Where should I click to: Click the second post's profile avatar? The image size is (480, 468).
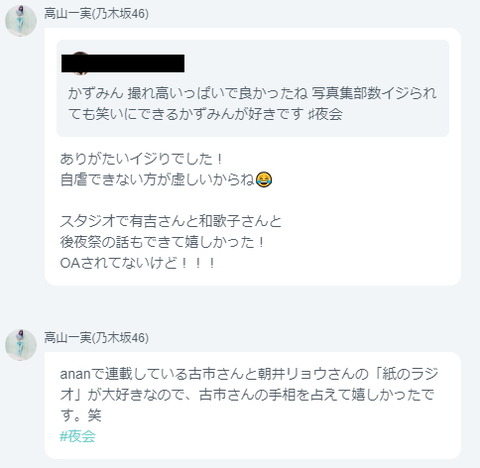(21, 345)
